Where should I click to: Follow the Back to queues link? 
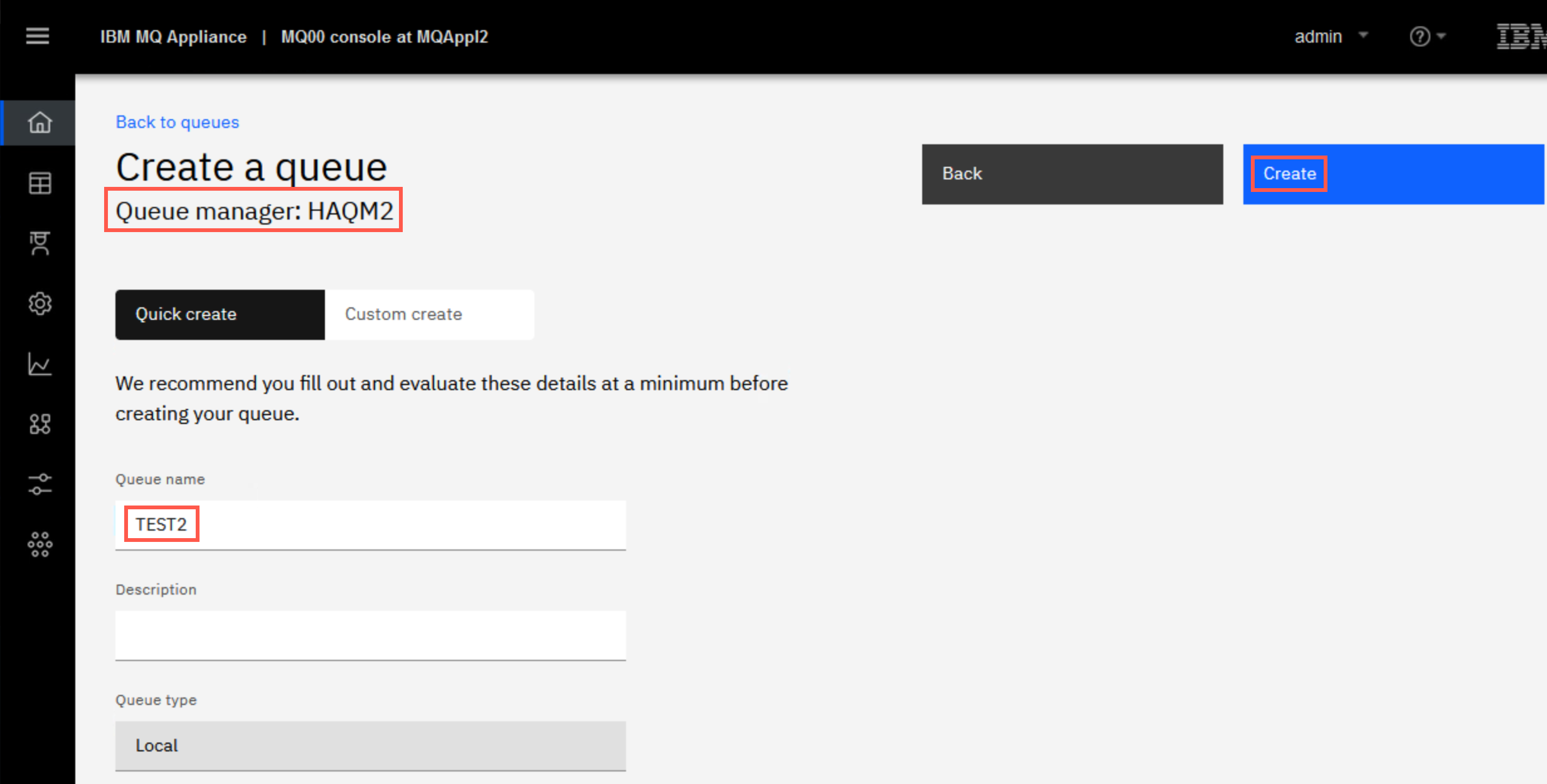(178, 122)
